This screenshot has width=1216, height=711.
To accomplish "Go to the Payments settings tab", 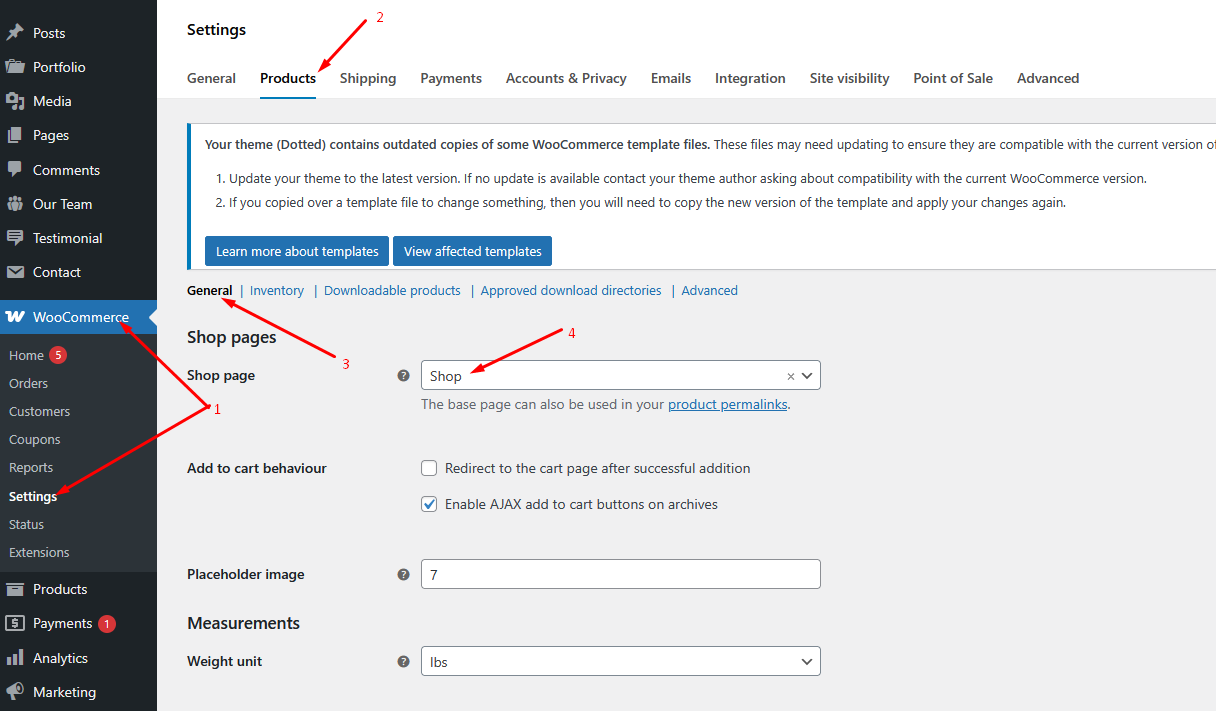I will pos(451,78).
